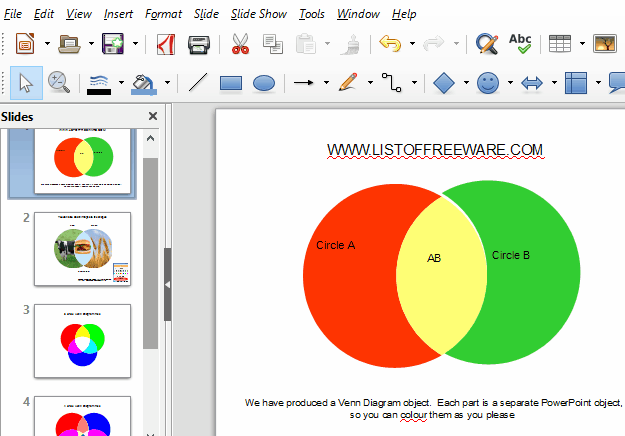
Task: Open the Slide menu
Action: pos(206,14)
